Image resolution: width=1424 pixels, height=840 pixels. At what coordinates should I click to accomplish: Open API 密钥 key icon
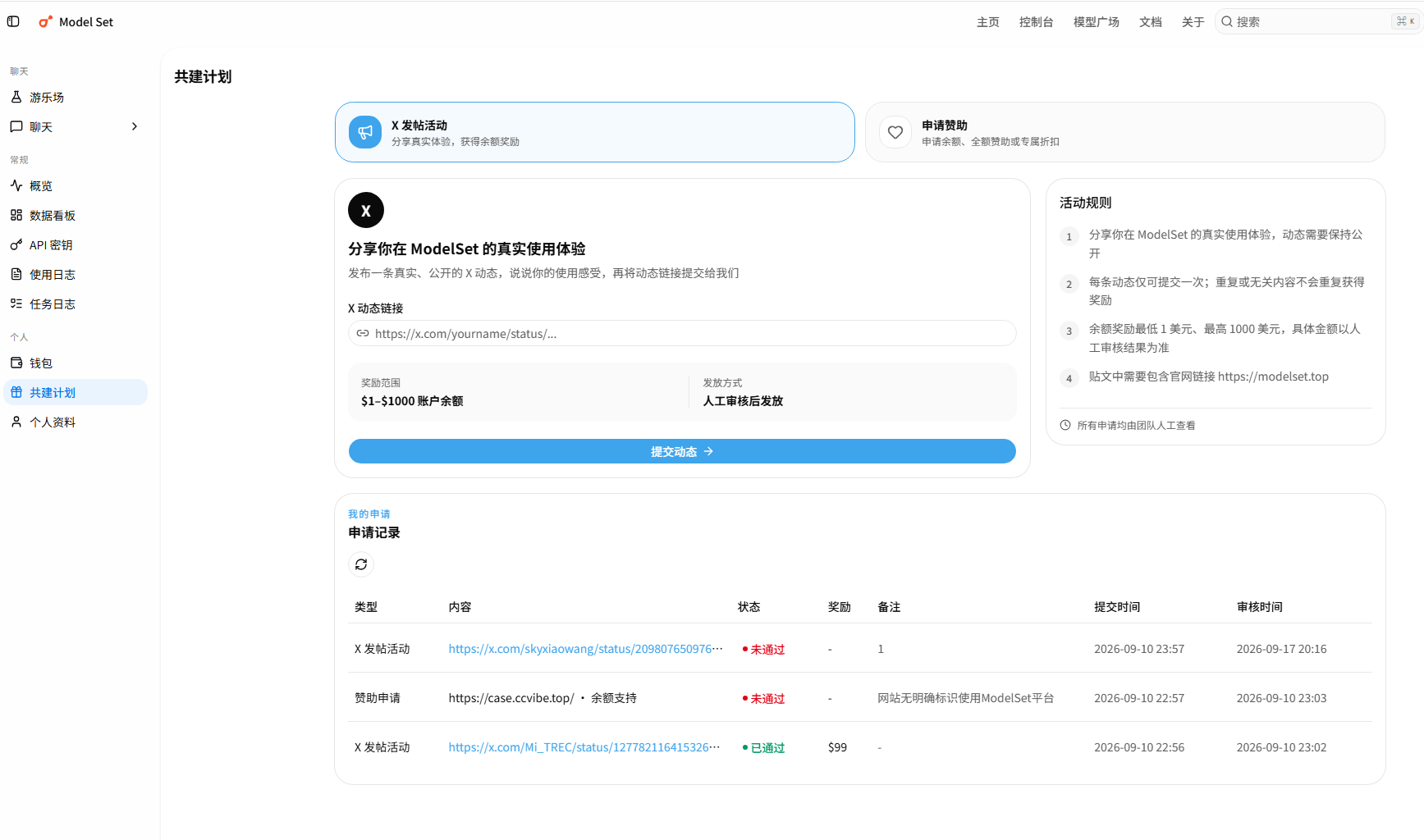16,244
